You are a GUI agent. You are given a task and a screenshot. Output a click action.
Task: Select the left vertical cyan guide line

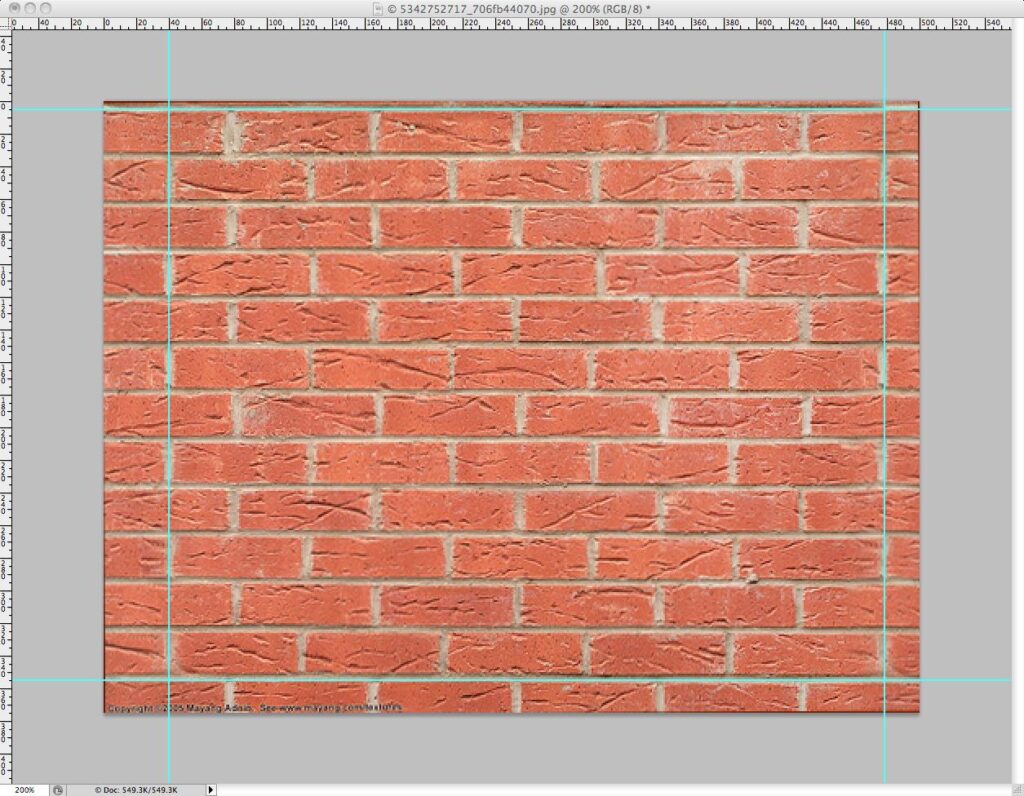click(169, 400)
